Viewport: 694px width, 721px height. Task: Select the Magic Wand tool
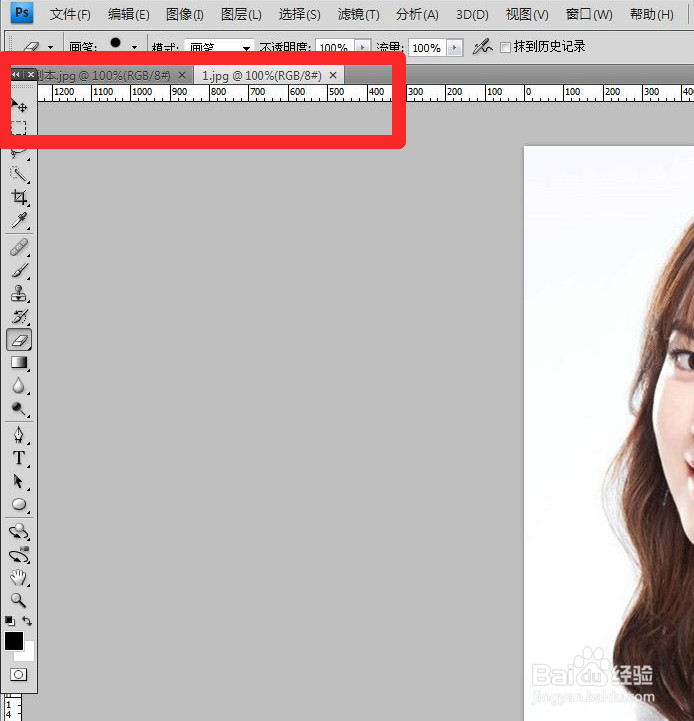19,174
